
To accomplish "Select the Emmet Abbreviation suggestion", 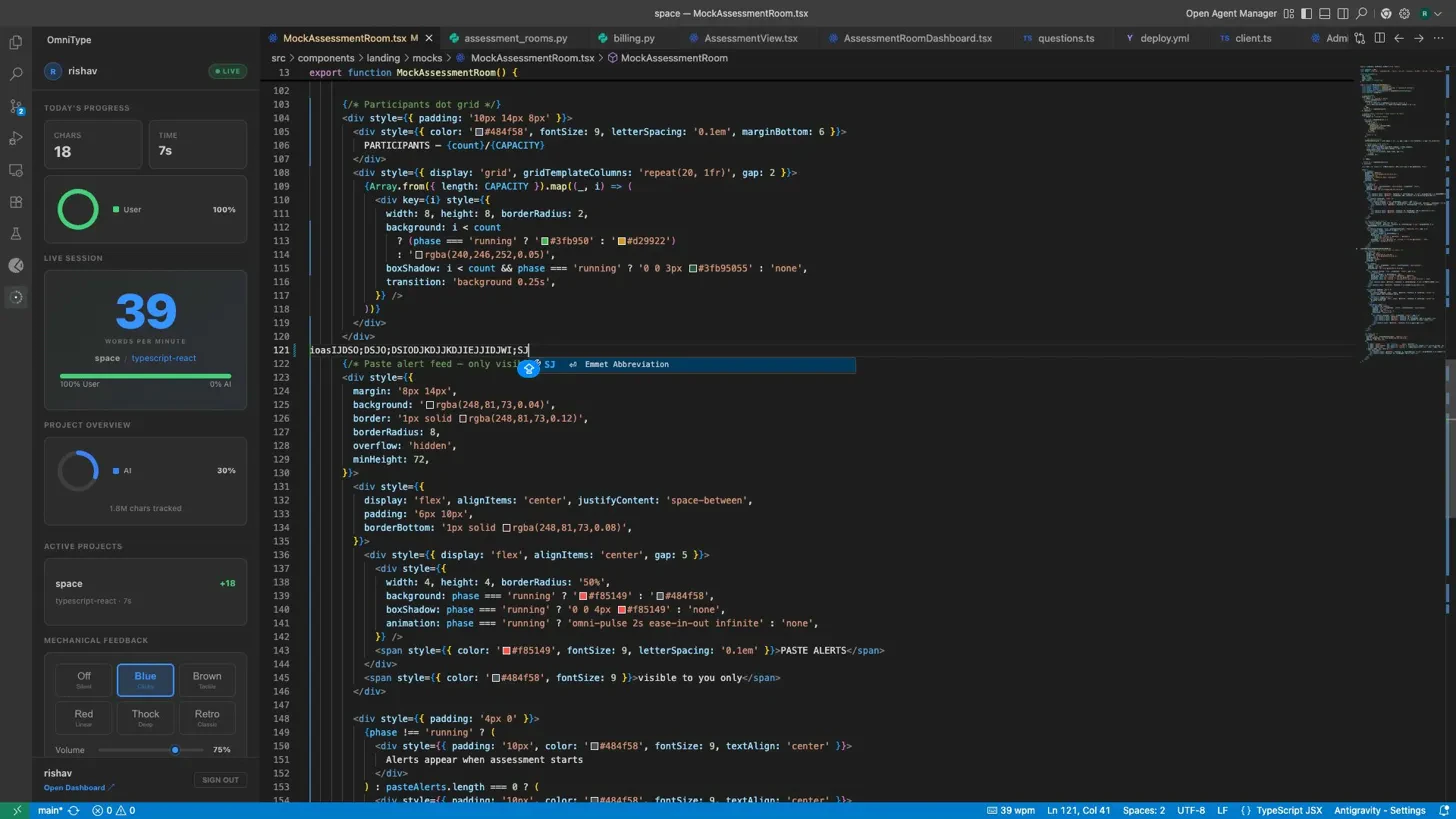I will click(x=626, y=364).
